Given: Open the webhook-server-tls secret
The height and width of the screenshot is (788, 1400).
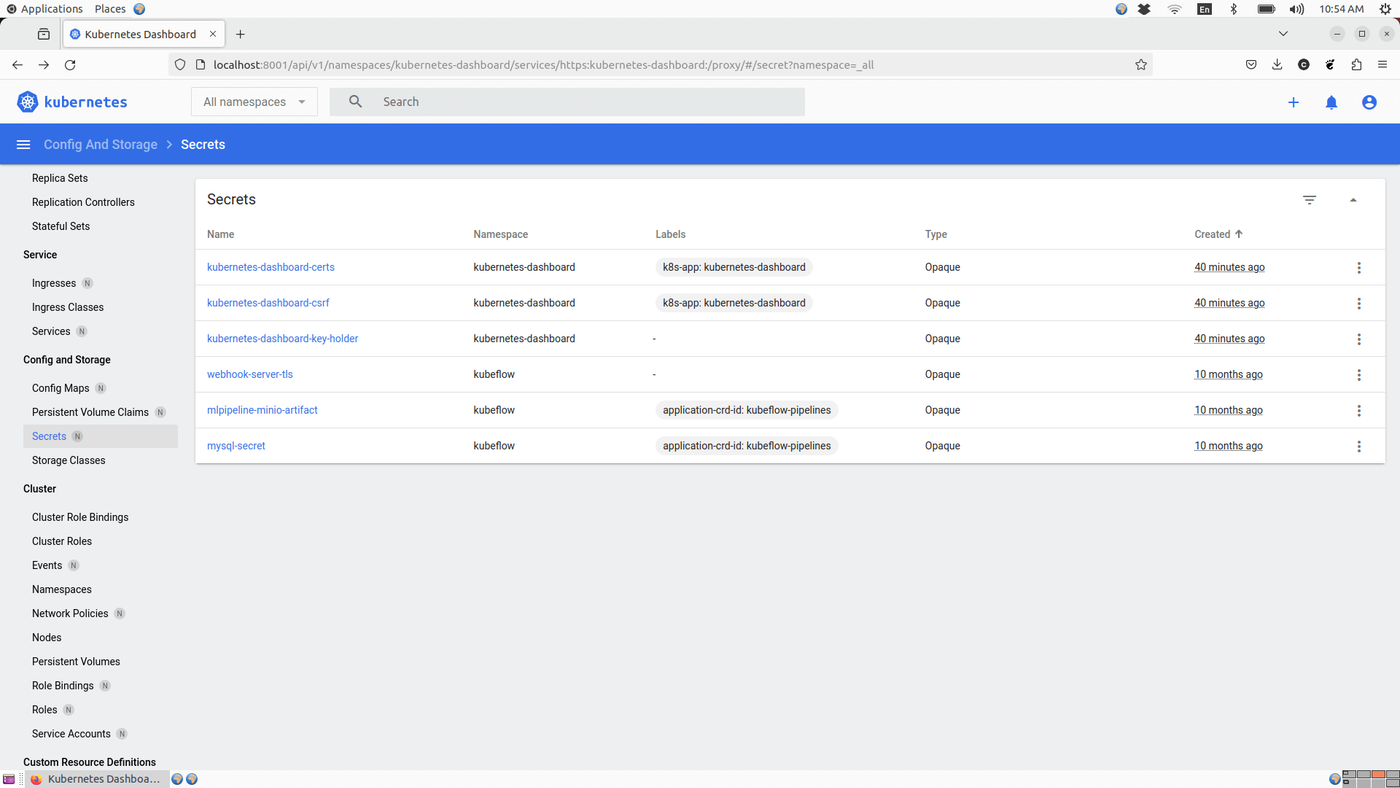Looking at the screenshot, I should (x=250, y=375).
